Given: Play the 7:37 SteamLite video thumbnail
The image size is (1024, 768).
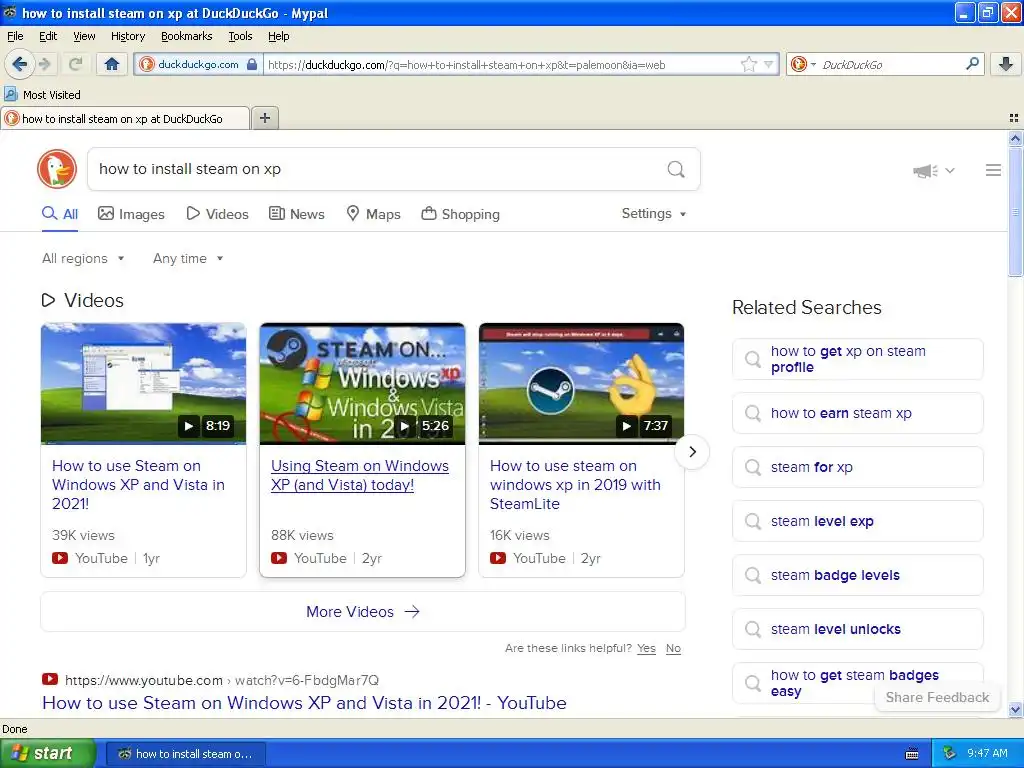Looking at the screenshot, I should [x=581, y=383].
